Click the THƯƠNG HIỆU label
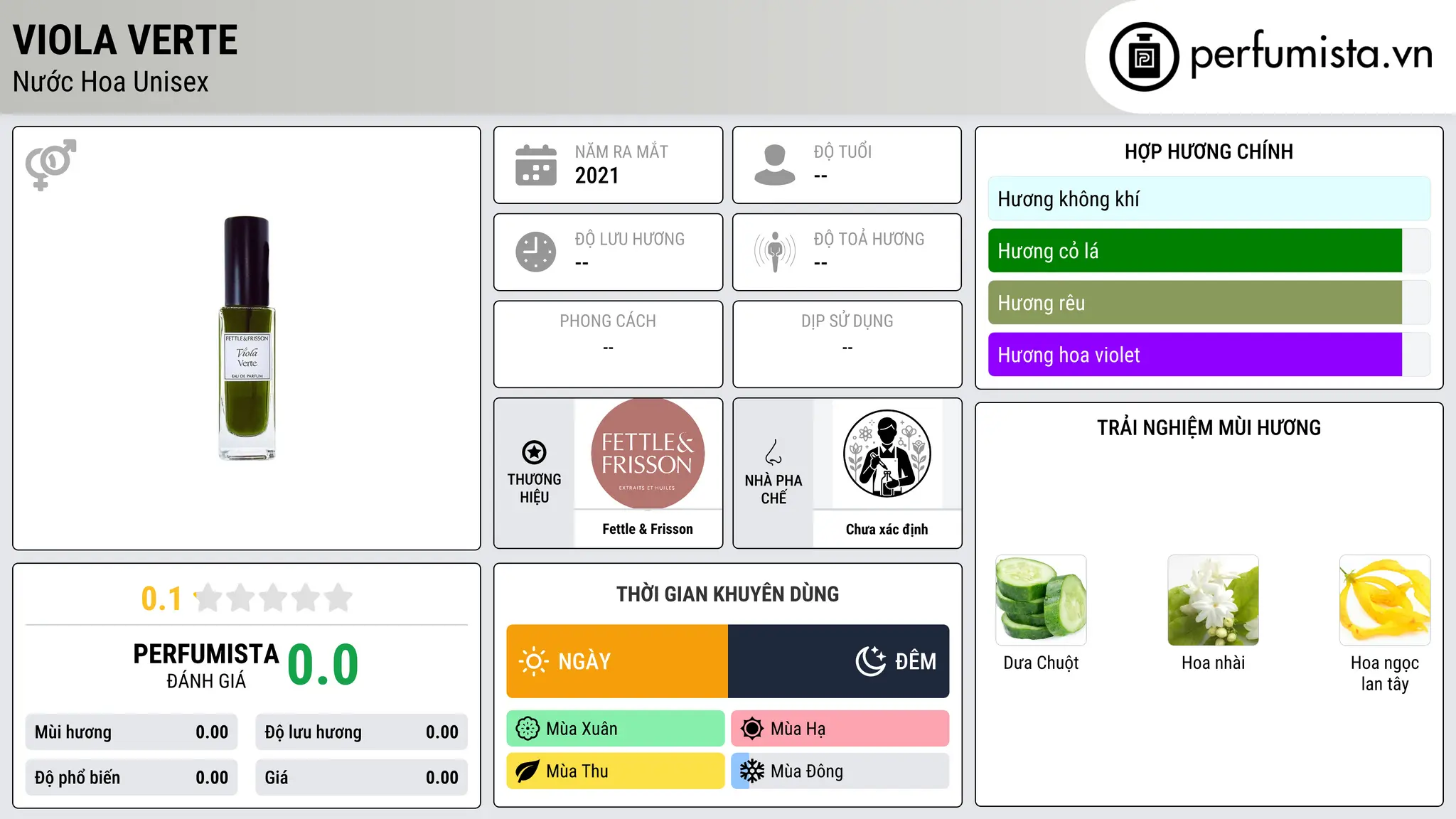Image resolution: width=1456 pixels, height=819 pixels. point(534,488)
